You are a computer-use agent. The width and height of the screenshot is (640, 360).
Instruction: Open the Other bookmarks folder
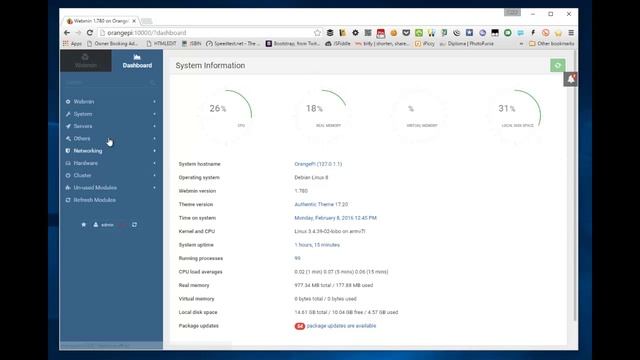point(551,43)
